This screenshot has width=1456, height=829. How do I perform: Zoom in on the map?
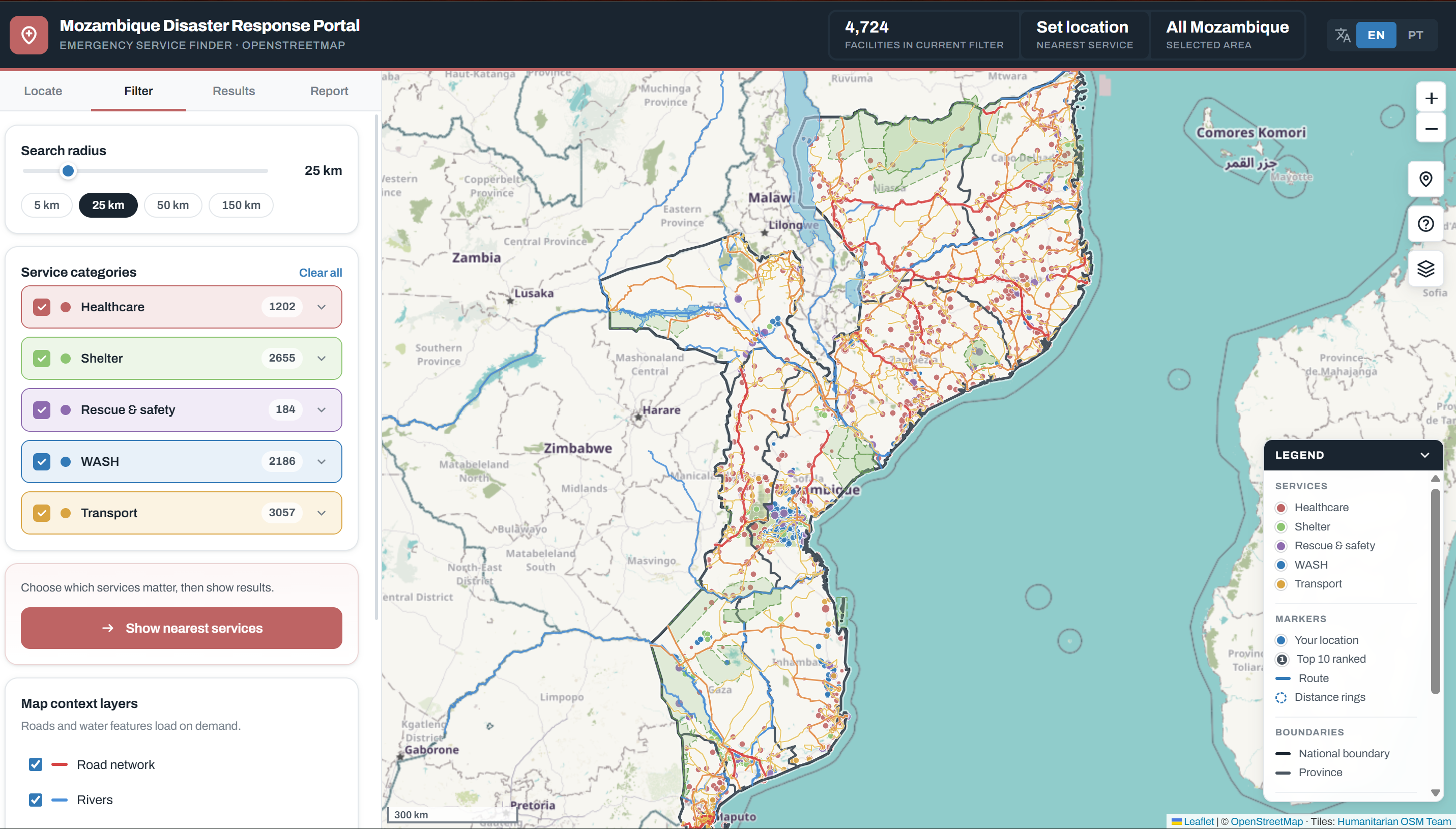(1431, 99)
